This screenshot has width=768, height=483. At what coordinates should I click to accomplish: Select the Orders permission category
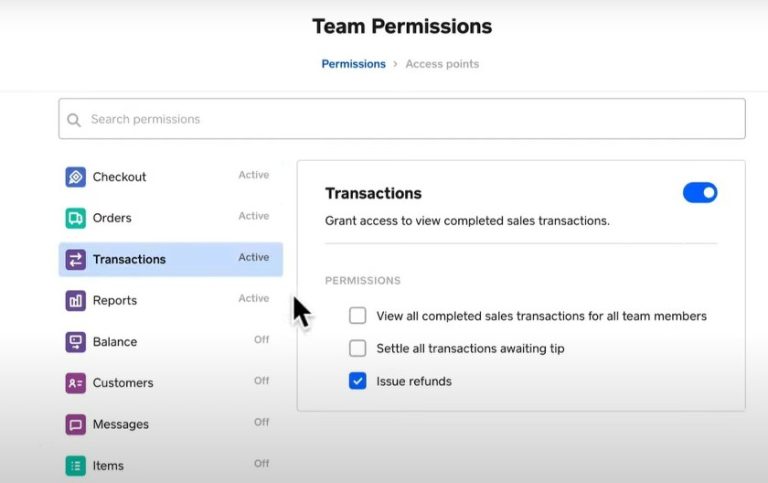click(x=112, y=218)
